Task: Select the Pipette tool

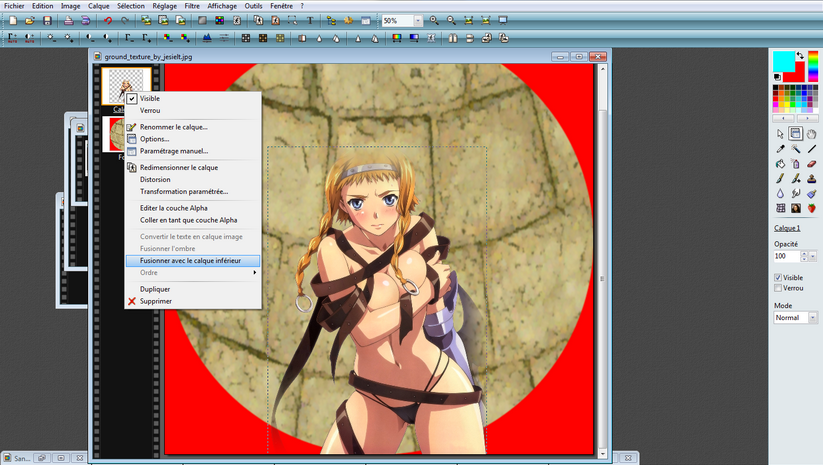Action: pos(780,149)
